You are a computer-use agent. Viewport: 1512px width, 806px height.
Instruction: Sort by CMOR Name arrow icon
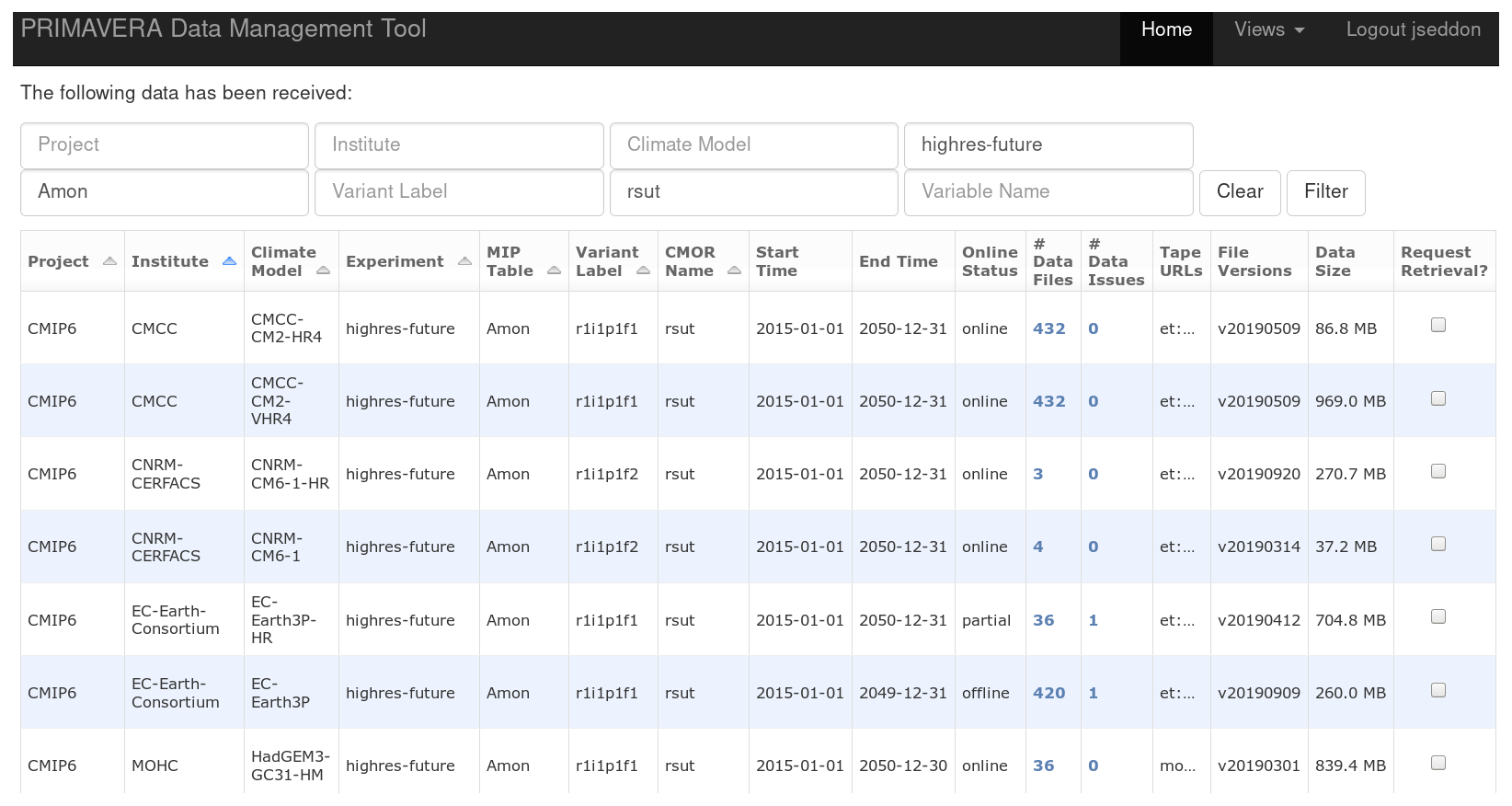[734, 271]
